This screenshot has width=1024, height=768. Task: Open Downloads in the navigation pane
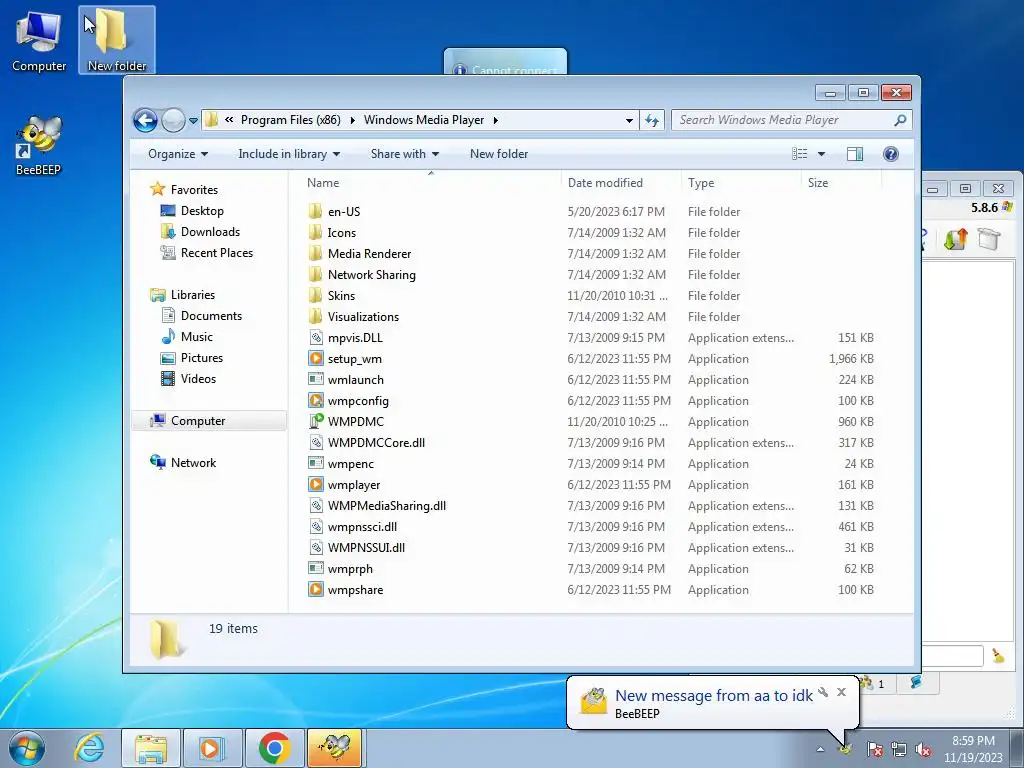[210, 232]
